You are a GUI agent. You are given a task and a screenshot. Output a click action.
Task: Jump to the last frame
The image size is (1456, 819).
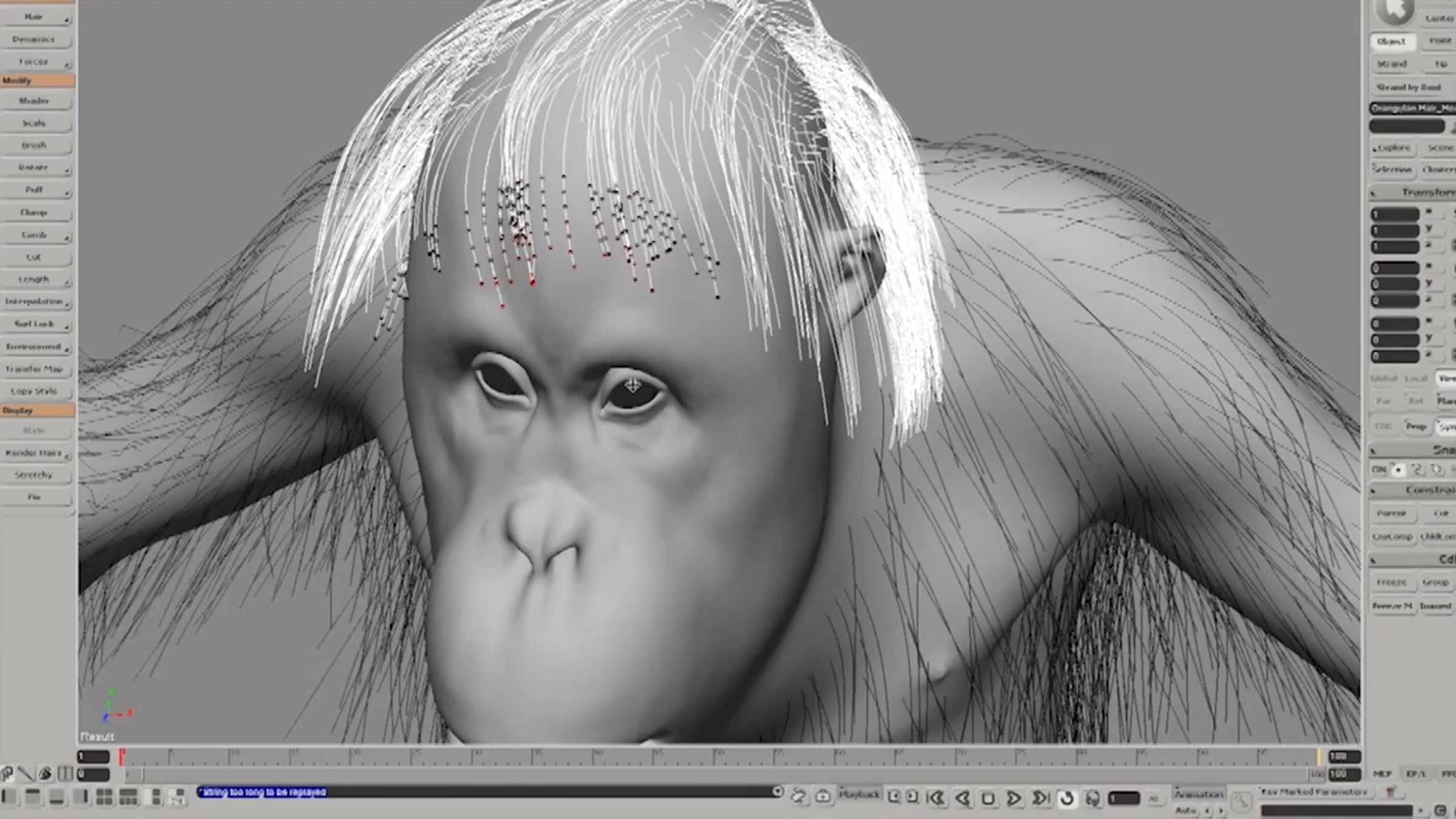[x=1040, y=798]
